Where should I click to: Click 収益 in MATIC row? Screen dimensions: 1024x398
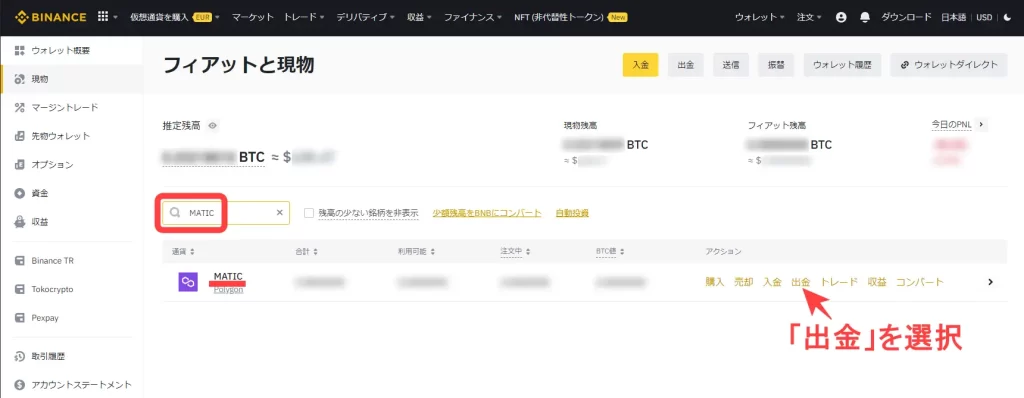877,282
